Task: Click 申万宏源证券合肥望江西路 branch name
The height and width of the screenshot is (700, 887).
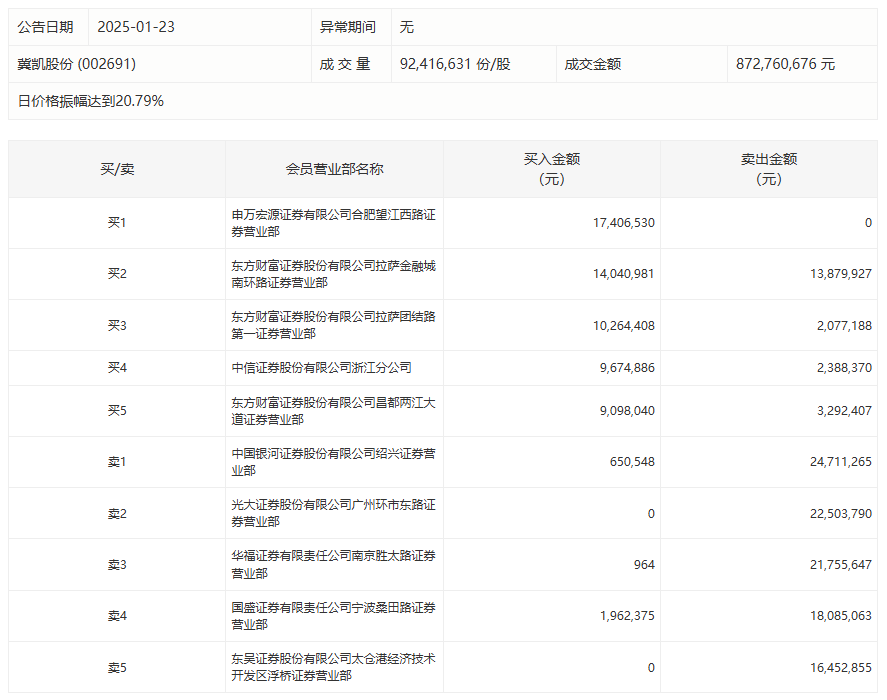Action: tap(333, 223)
